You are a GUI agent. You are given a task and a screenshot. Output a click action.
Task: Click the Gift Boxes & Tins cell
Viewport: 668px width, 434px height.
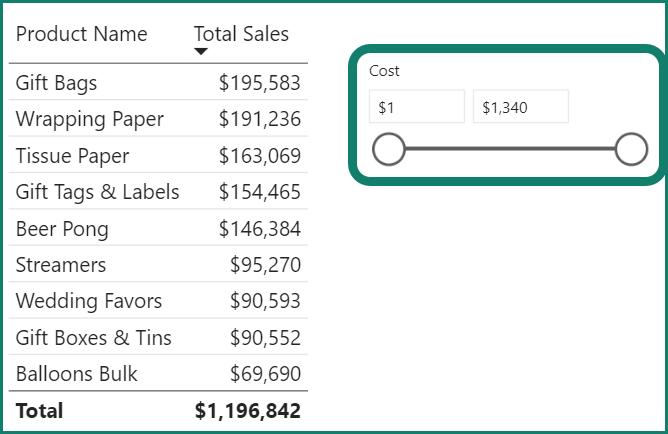pyautogui.click(x=93, y=338)
